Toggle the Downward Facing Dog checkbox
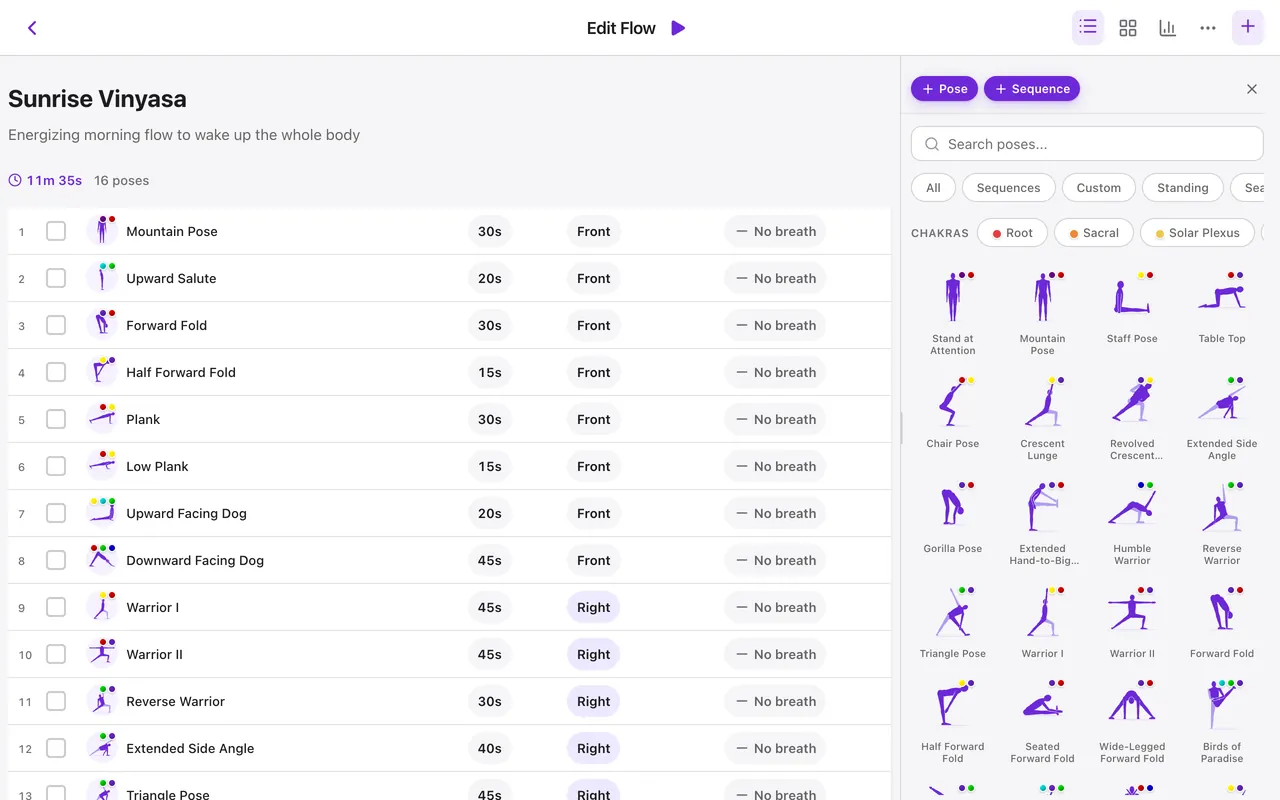 [x=56, y=560]
